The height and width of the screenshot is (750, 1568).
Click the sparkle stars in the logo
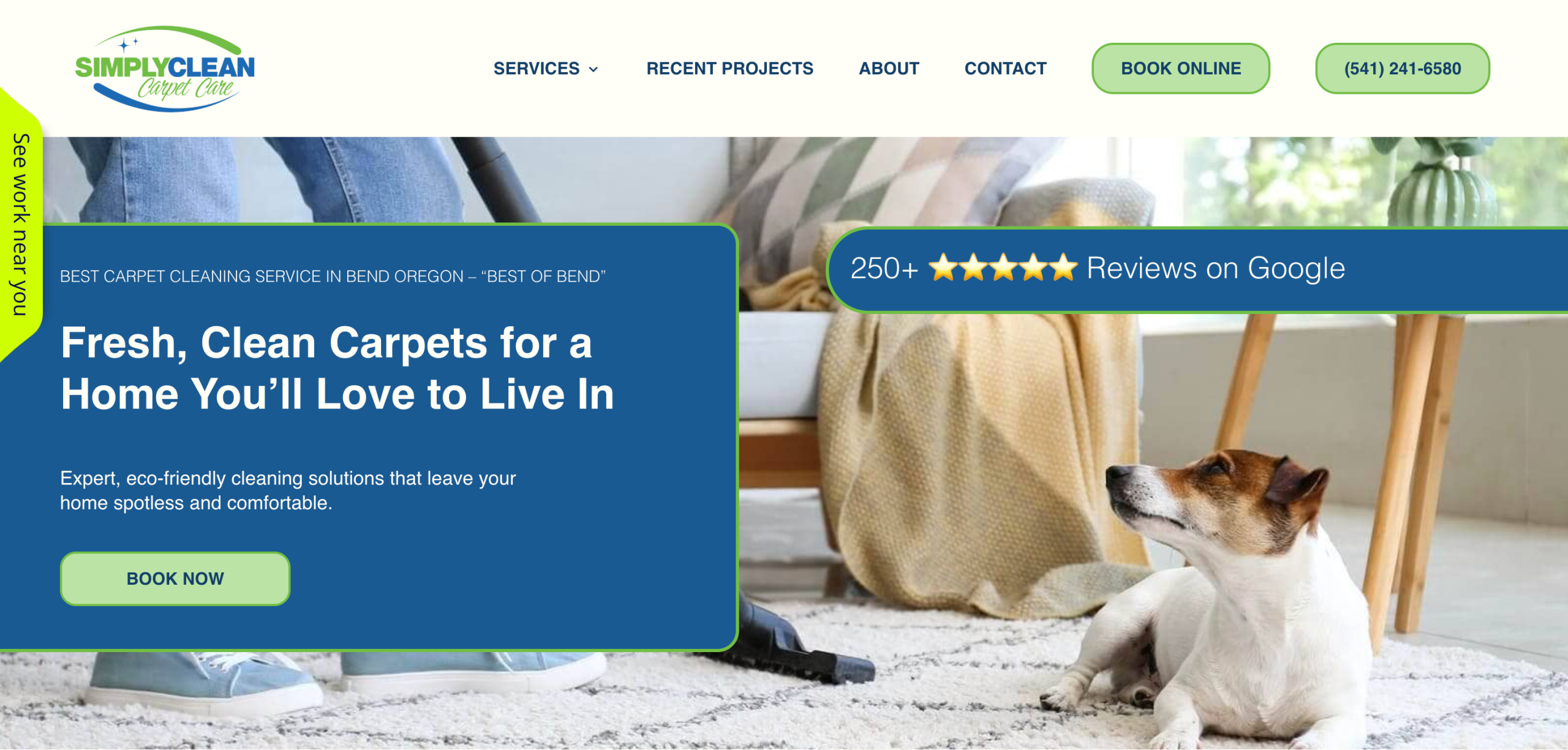pos(128,43)
